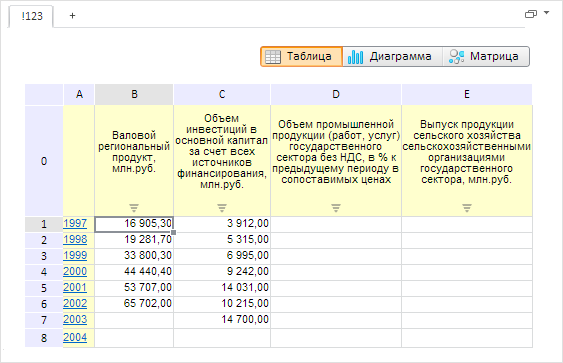Select the cell with 14 031,00
Screen dimensions: 563x363
tap(222, 288)
